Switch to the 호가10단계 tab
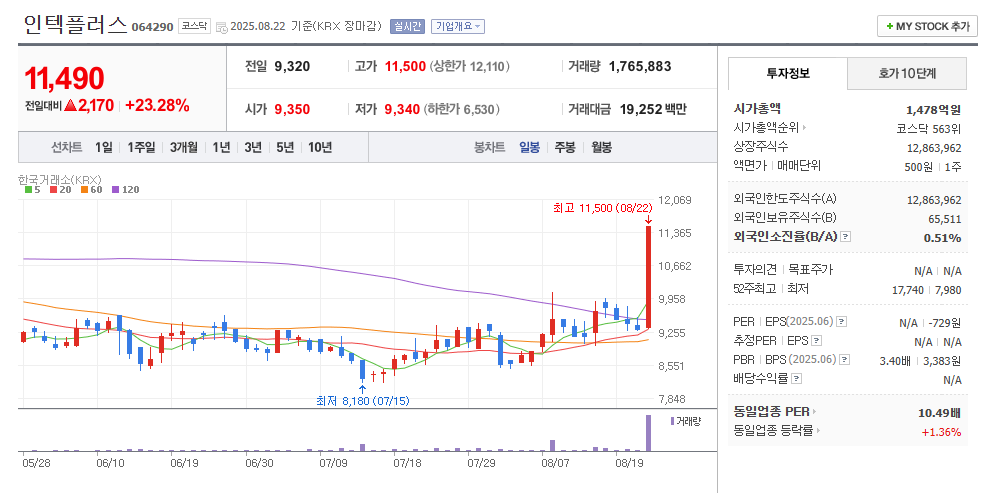Image resolution: width=999 pixels, height=493 pixels. point(907,73)
